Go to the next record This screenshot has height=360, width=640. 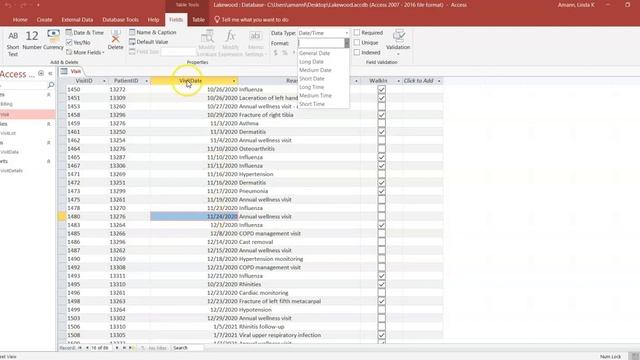pyautogui.click(x=117, y=348)
